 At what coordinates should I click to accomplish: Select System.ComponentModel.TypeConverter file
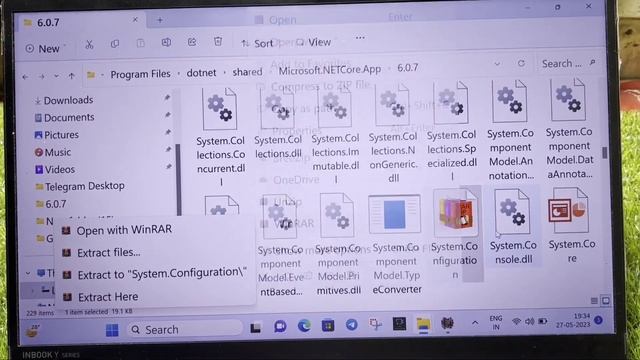pos(396,244)
